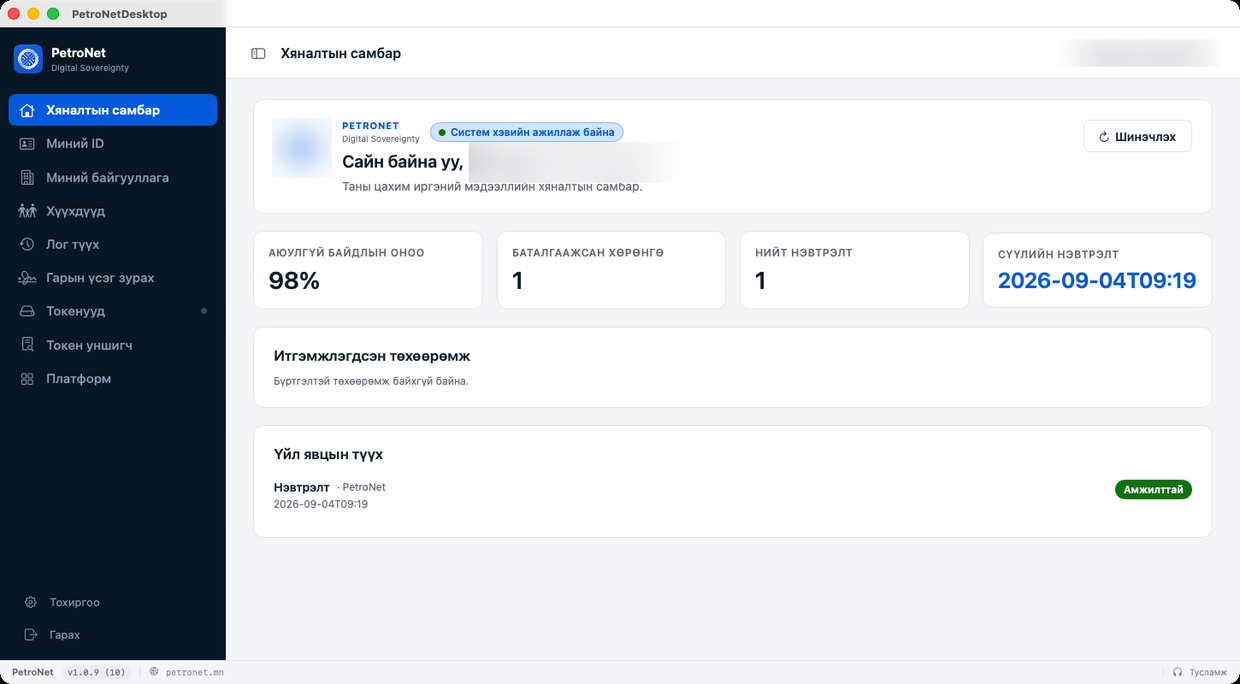Open Тохиргоо settings

[x=113, y=603]
